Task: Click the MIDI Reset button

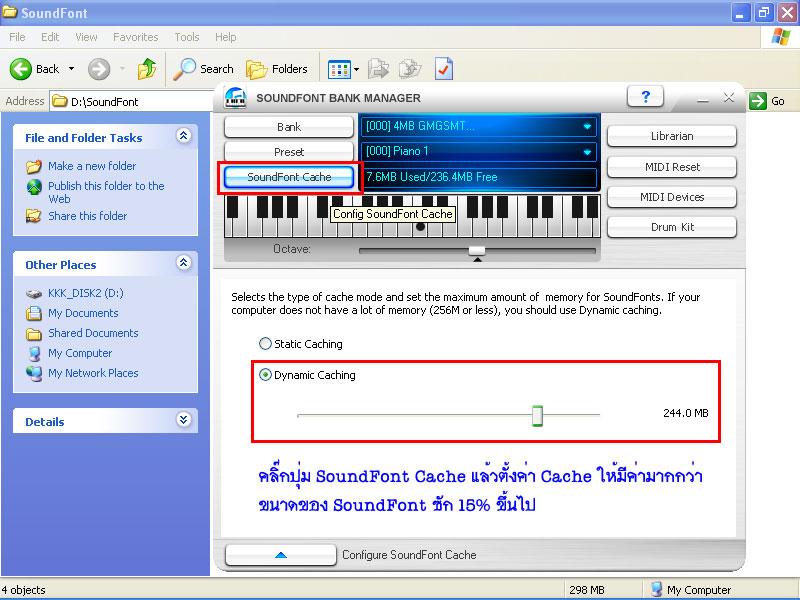Action: (x=672, y=167)
